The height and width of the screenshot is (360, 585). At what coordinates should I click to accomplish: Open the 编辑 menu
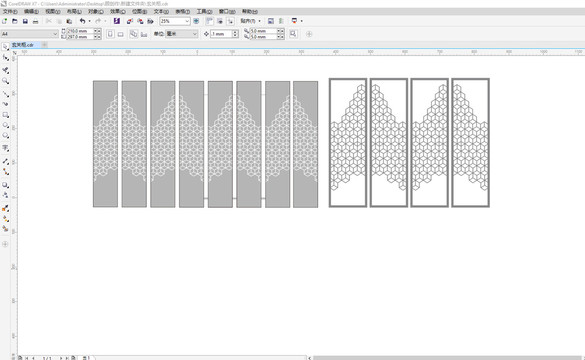pos(31,12)
